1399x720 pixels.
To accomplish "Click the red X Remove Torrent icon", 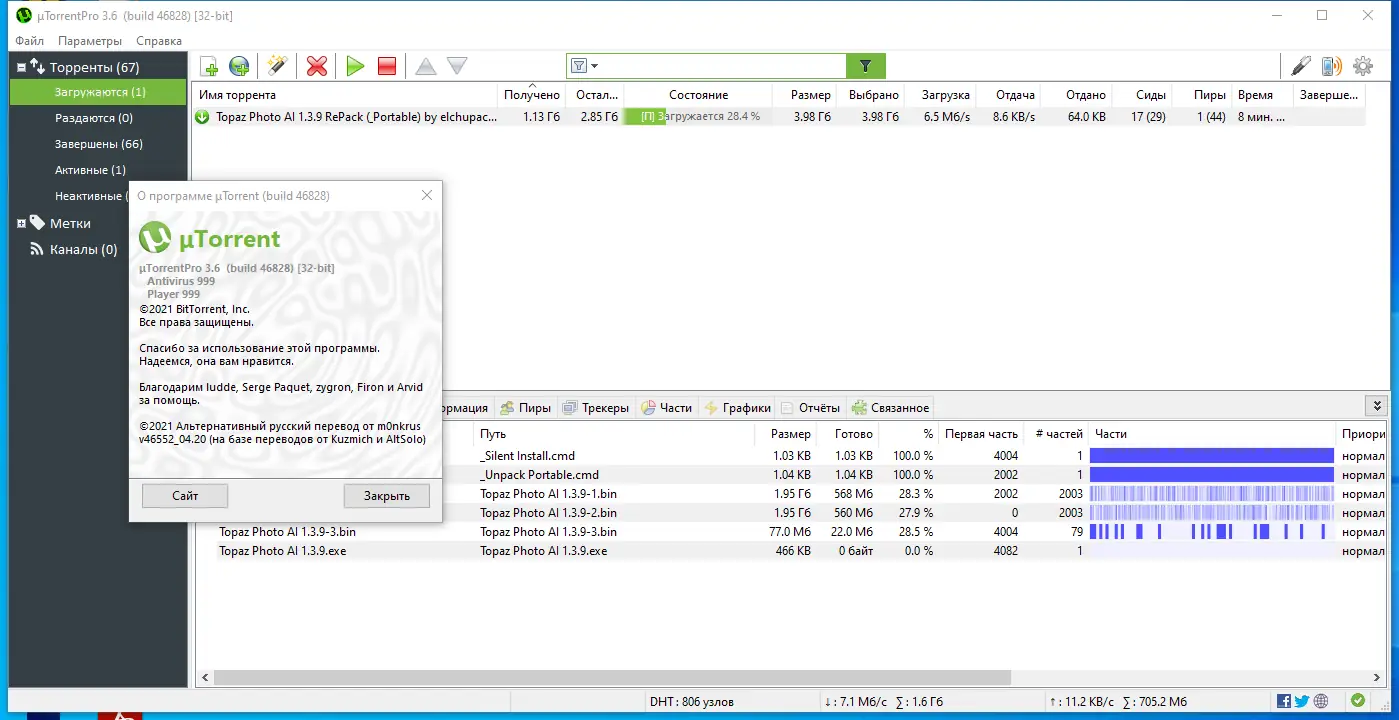I will [x=317, y=67].
